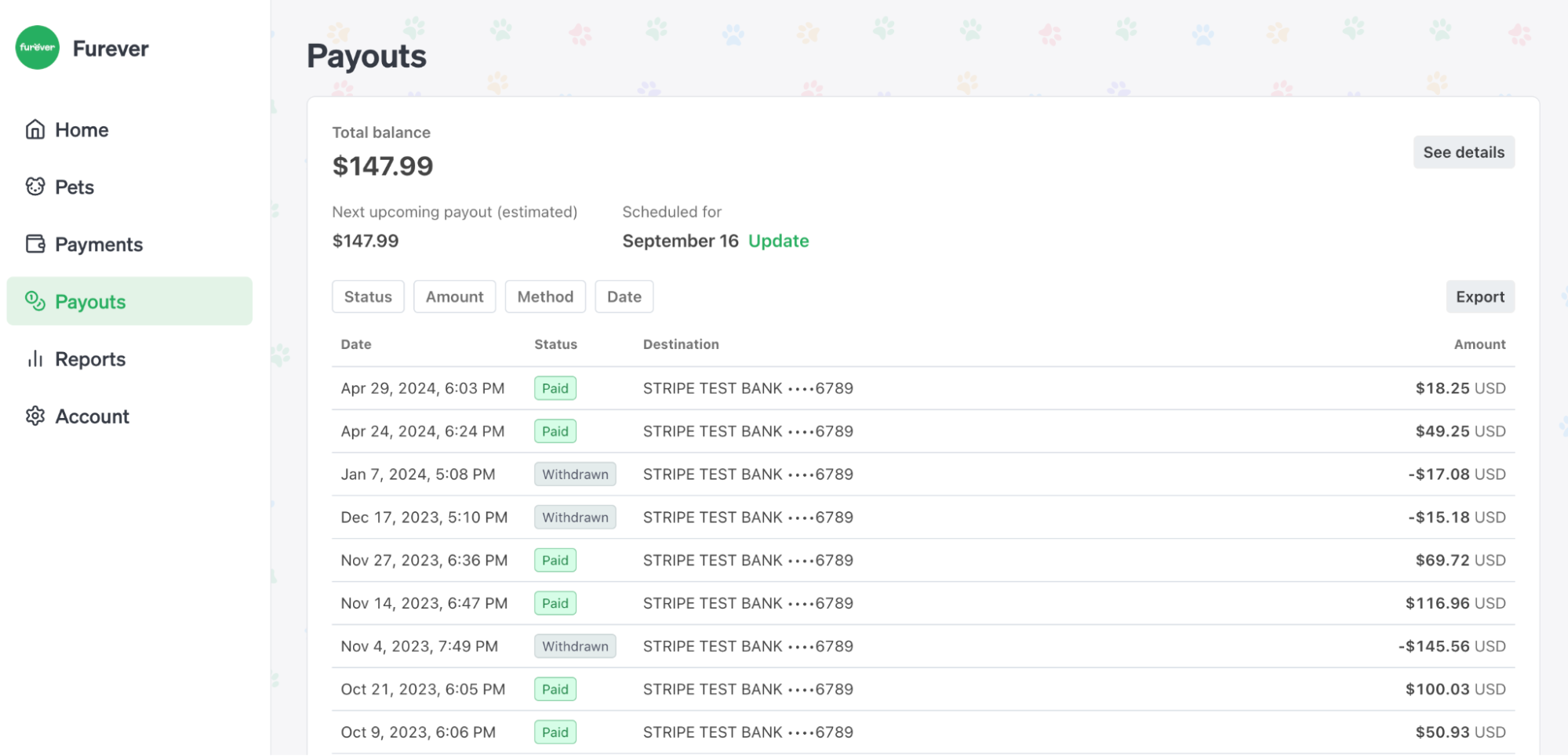Click the Furever logo icon
The height and width of the screenshot is (756, 1568).
point(38,48)
